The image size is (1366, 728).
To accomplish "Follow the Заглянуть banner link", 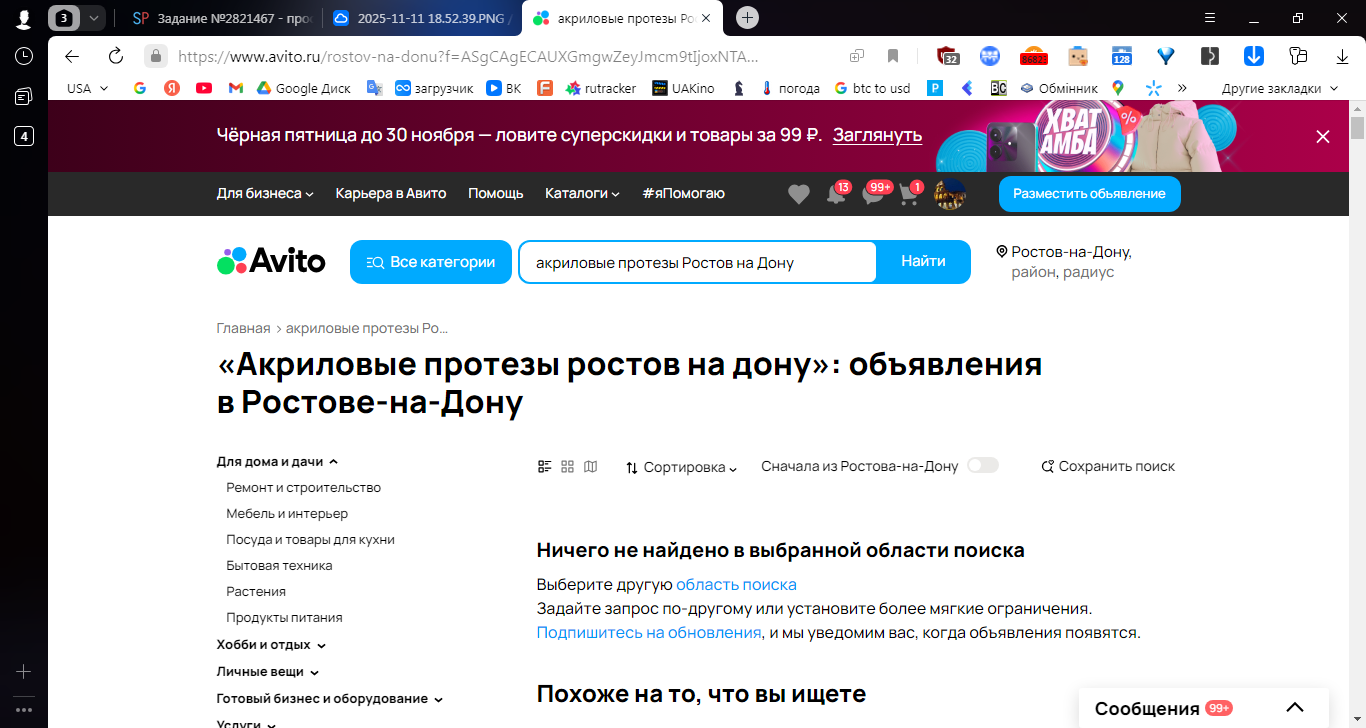I will click(878, 135).
